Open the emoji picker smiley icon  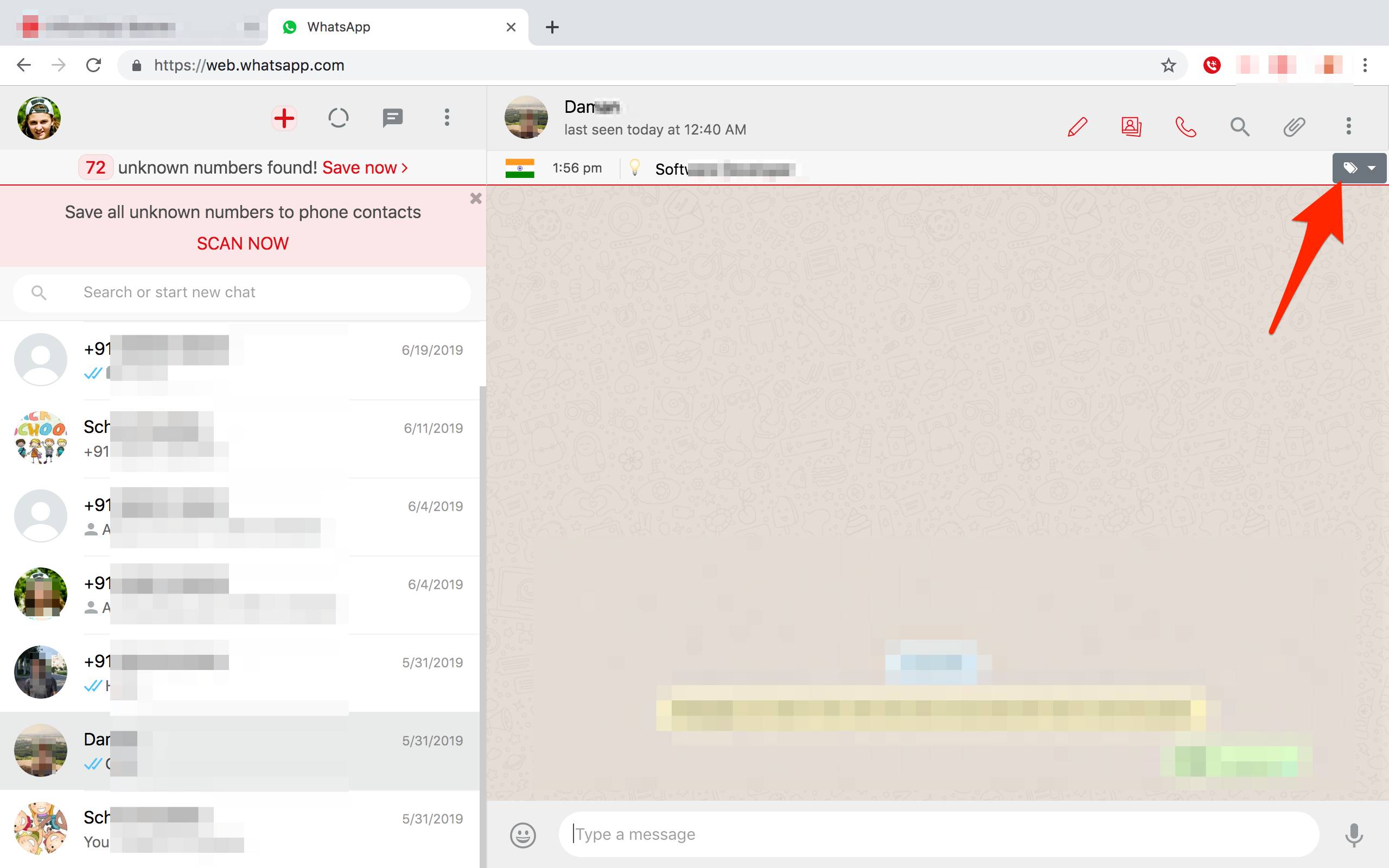523,835
